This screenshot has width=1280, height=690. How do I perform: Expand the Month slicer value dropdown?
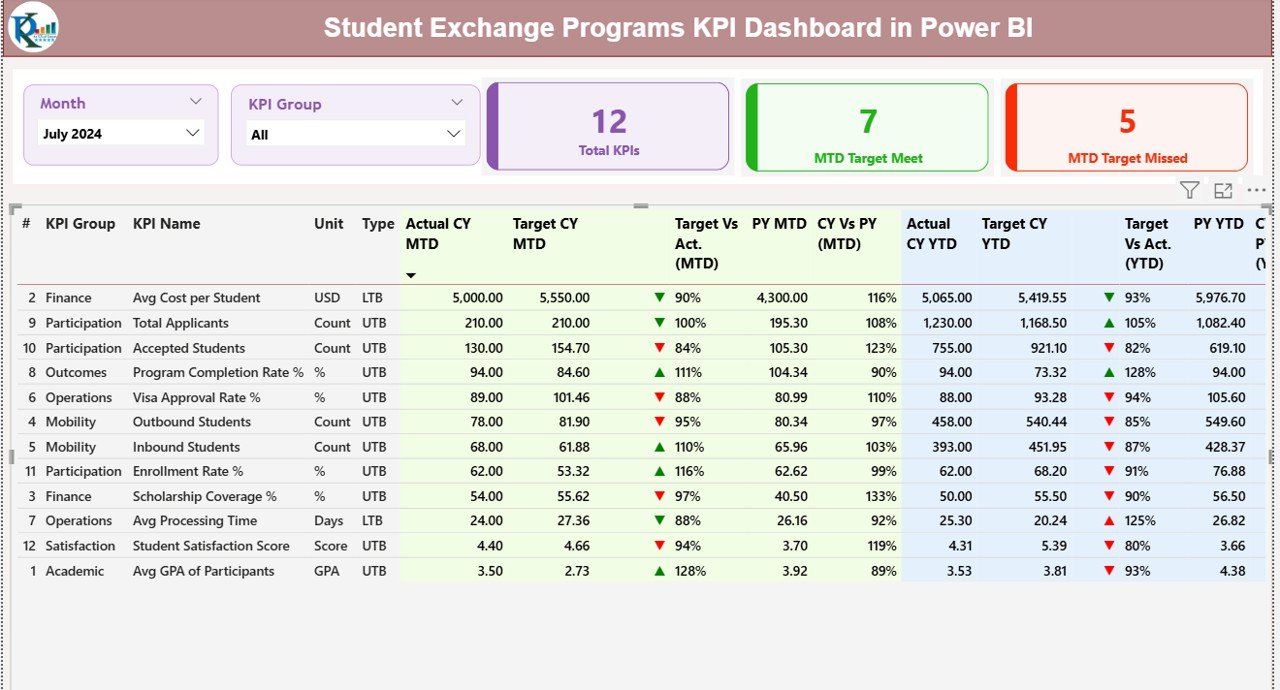193,133
